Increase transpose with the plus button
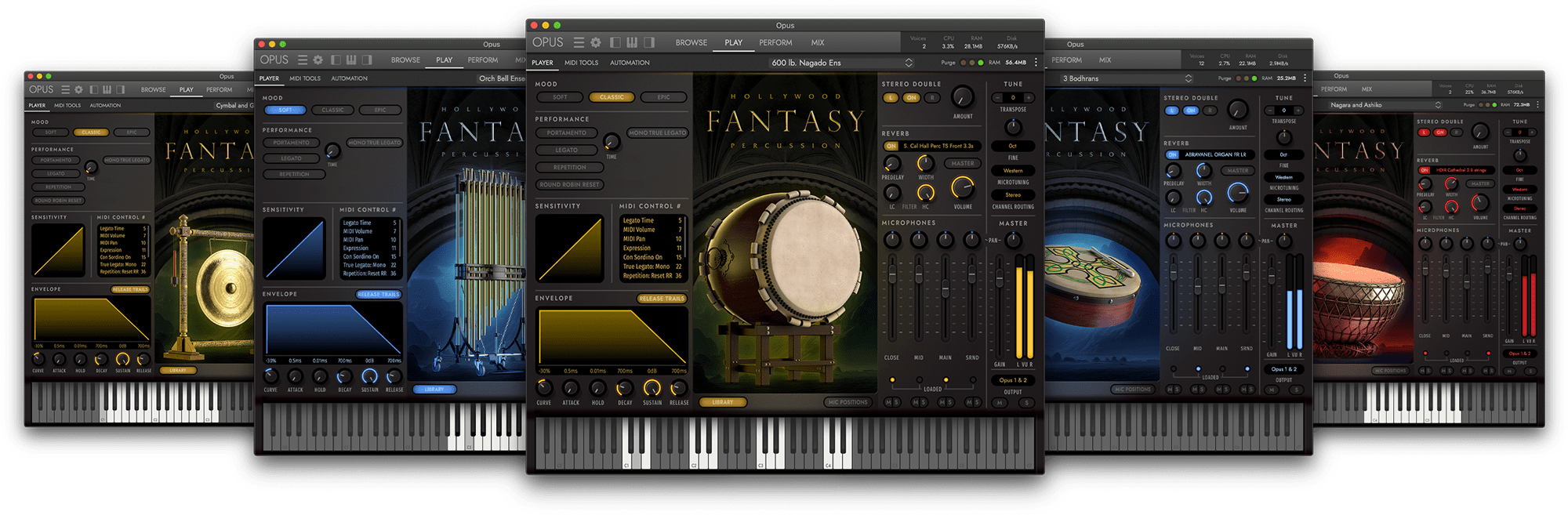This screenshot has width=1568, height=515. click(x=1029, y=98)
